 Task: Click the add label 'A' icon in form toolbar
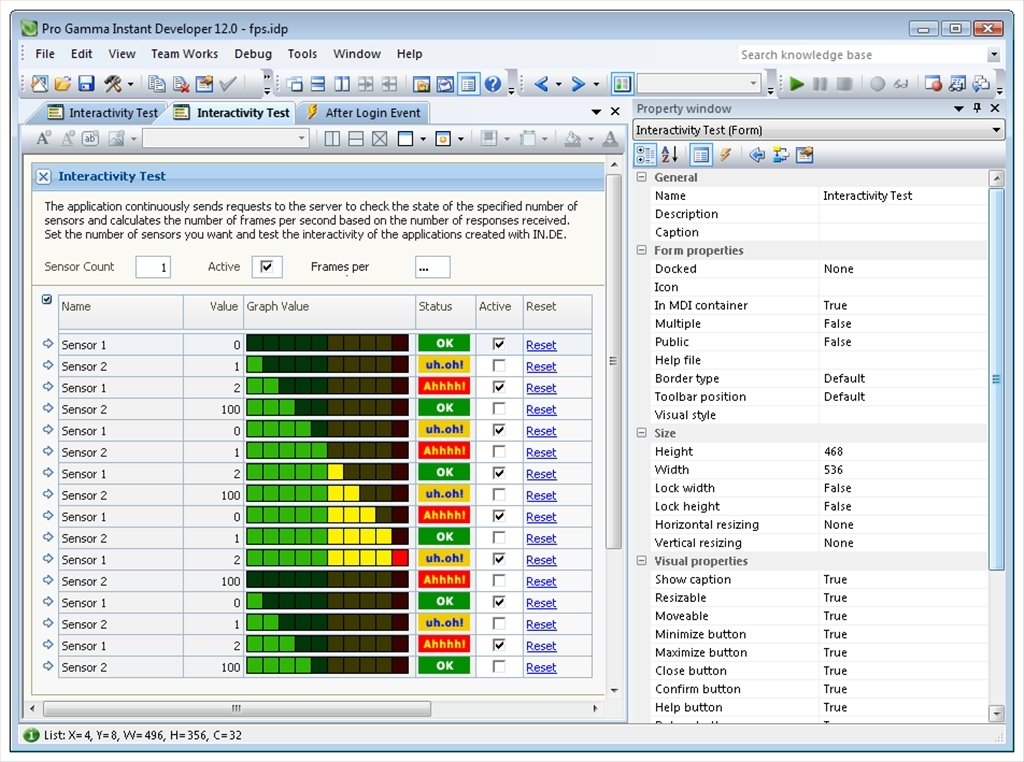[43, 138]
